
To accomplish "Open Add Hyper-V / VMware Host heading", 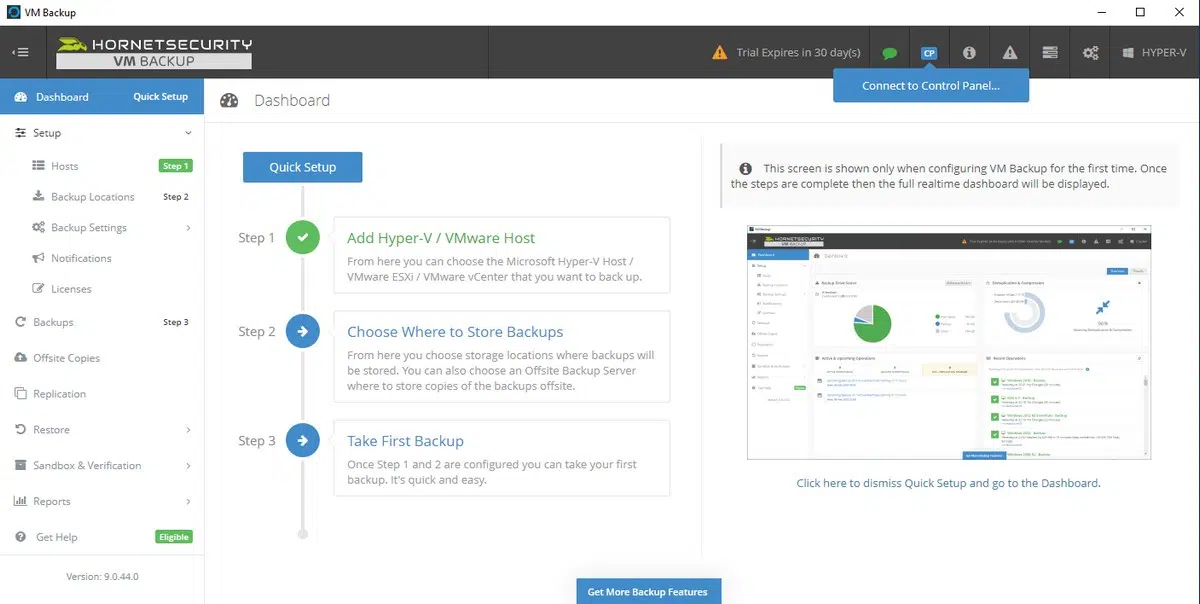I will [x=441, y=238].
